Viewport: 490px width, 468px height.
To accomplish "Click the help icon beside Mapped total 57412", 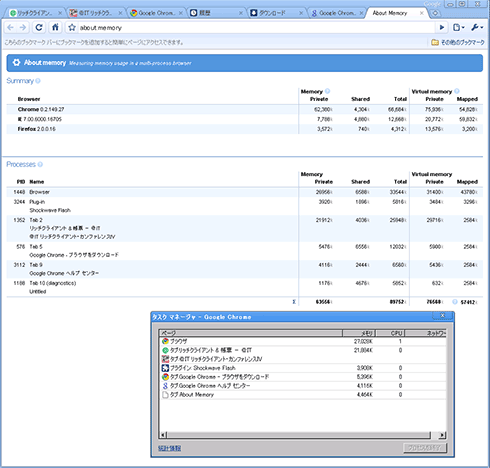I will [455, 302].
